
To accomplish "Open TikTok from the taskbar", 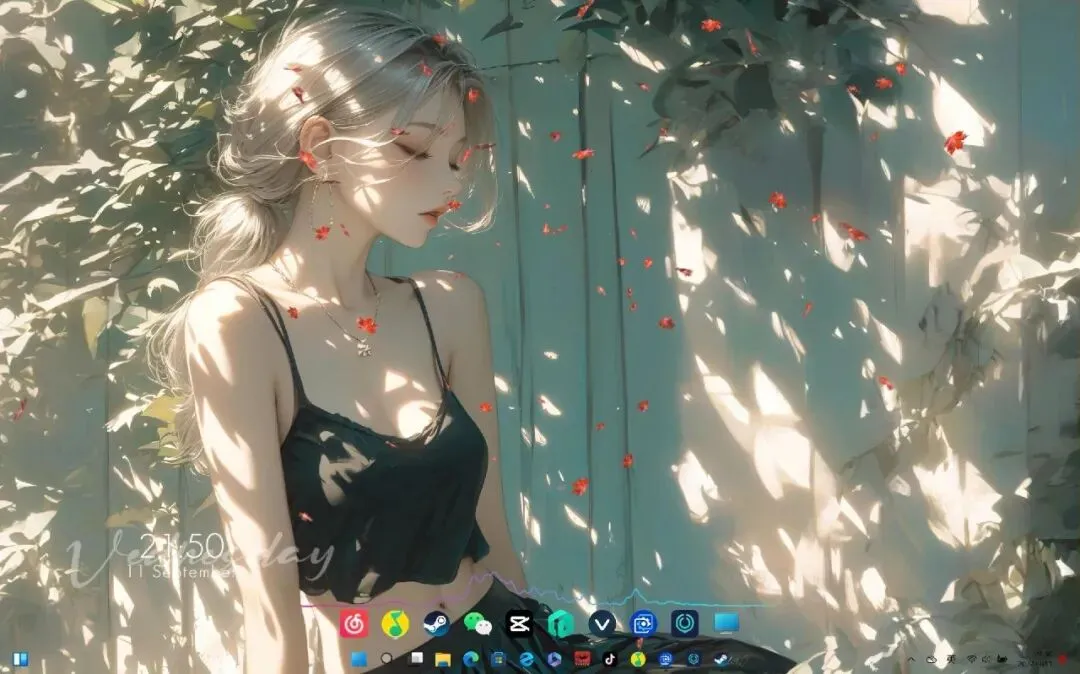I will [x=610, y=660].
